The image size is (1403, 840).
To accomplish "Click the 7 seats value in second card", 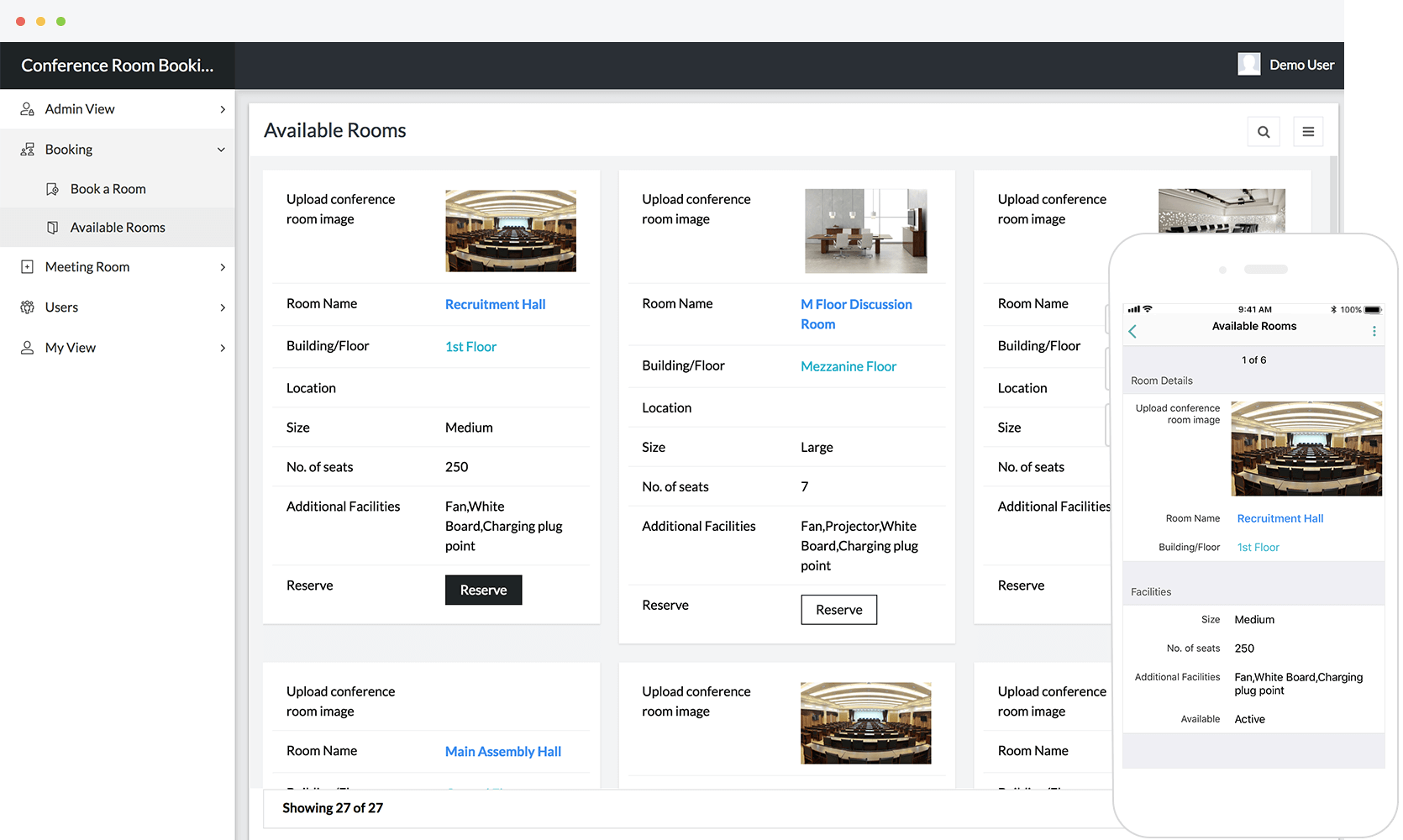I will [805, 486].
